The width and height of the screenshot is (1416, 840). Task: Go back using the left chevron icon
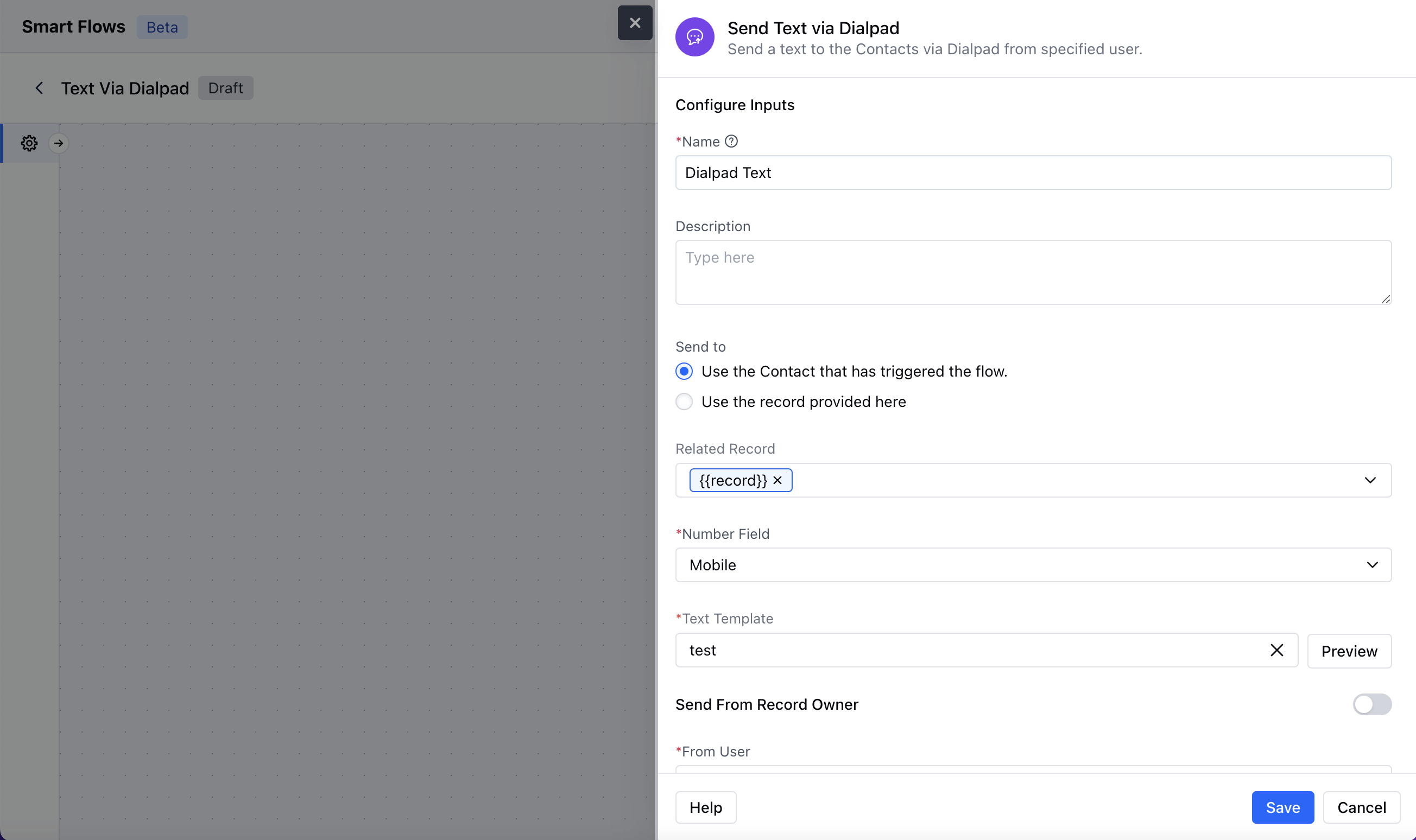tap(39, 88)
